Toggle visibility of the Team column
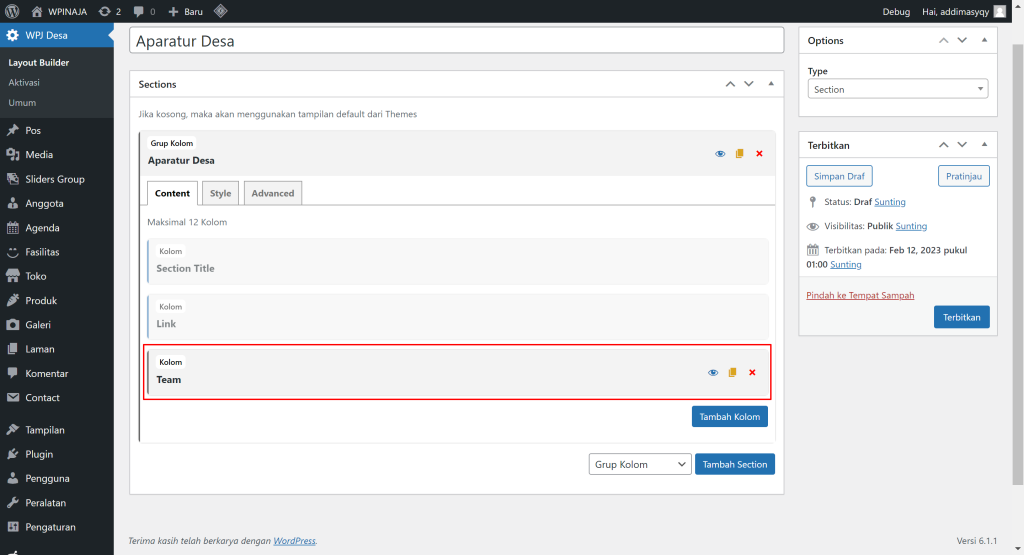 pyautogui.click(x=712, y=372)
